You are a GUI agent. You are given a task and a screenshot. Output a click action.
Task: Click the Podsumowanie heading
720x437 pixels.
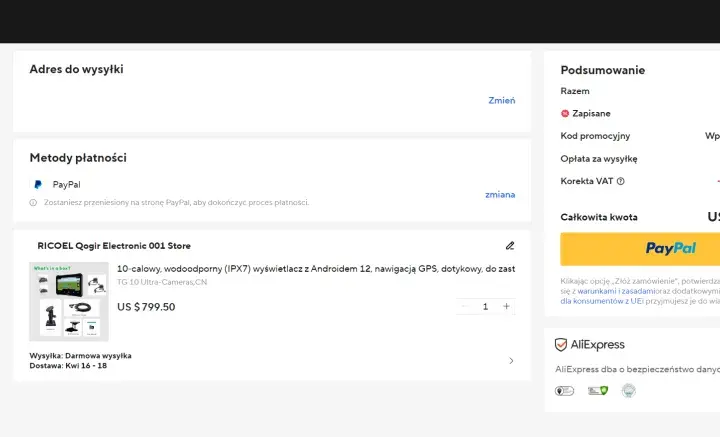pos(602,70)
